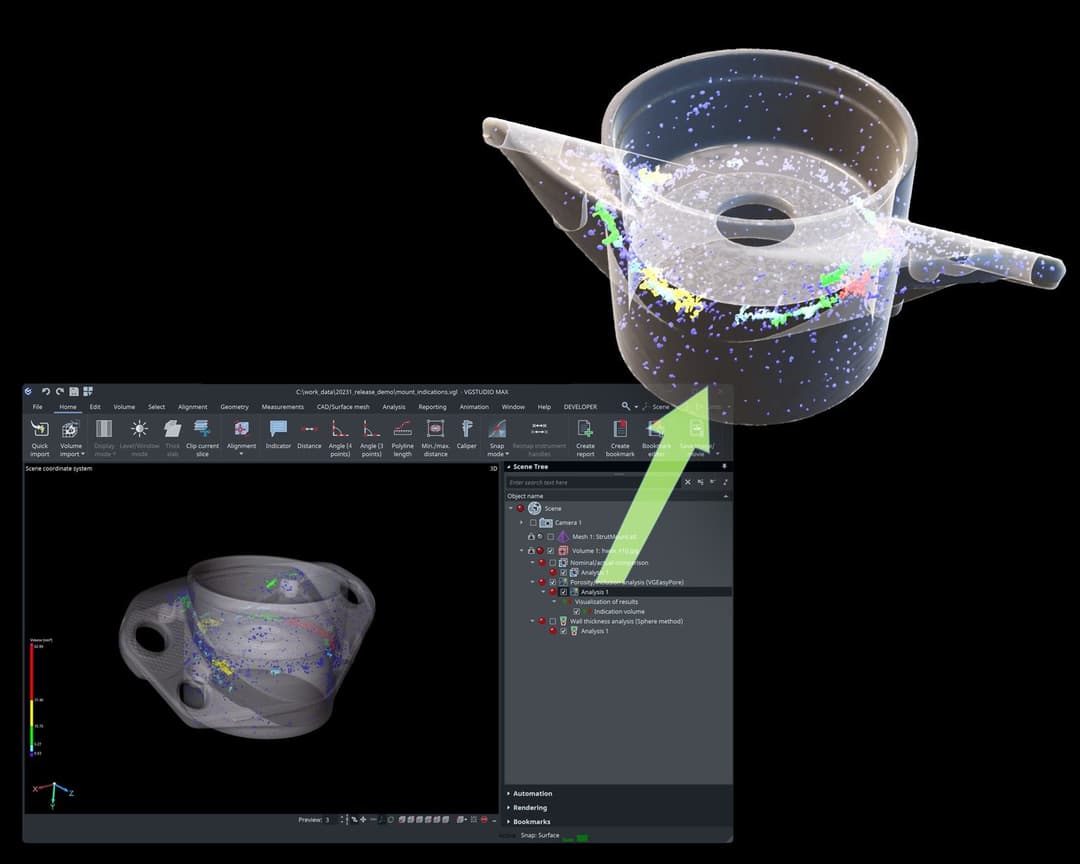This screenshot has width=1080, height=864.
Task: Enable the Wall thickness analysis checkbox
Action: pos(553,621)
